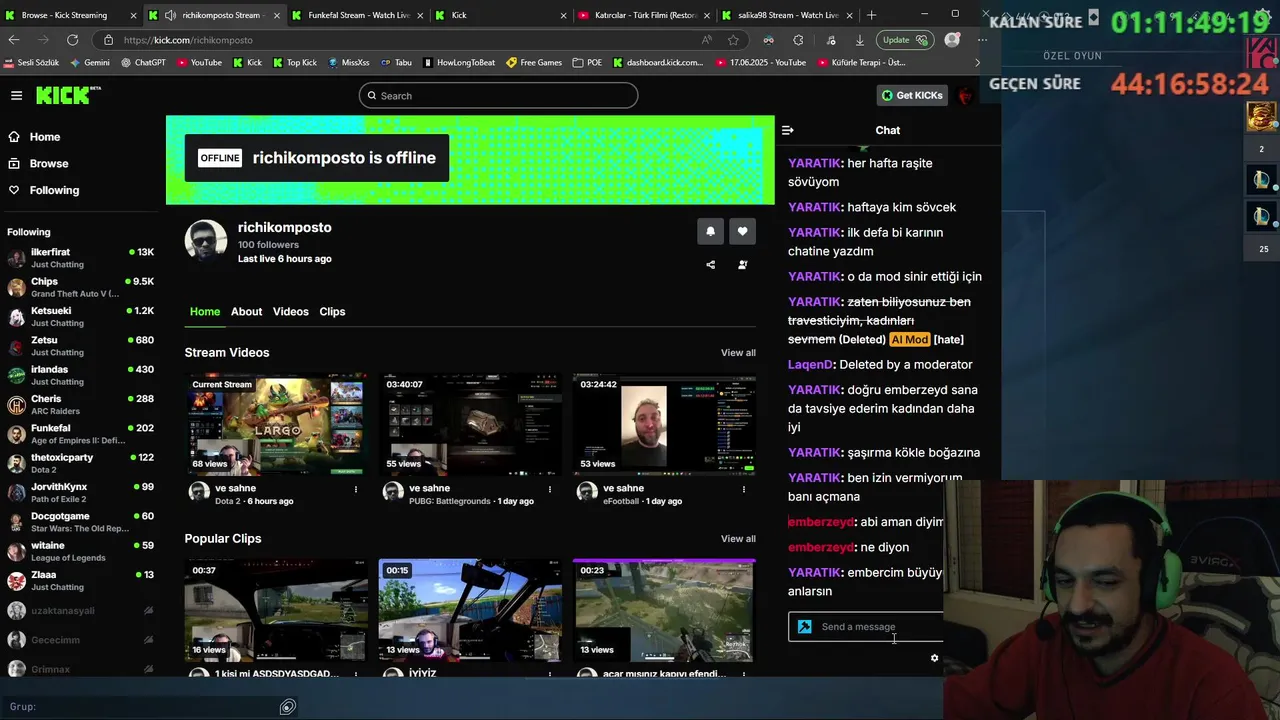Click the Read aloud icon in address bar
This screenshot has height=720, width=1280.
pyautogui.click(x=706, y=40)
